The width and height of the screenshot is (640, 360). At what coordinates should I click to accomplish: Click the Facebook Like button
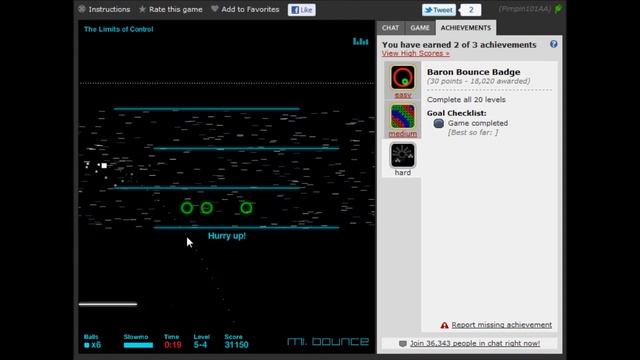click(302, 10)
